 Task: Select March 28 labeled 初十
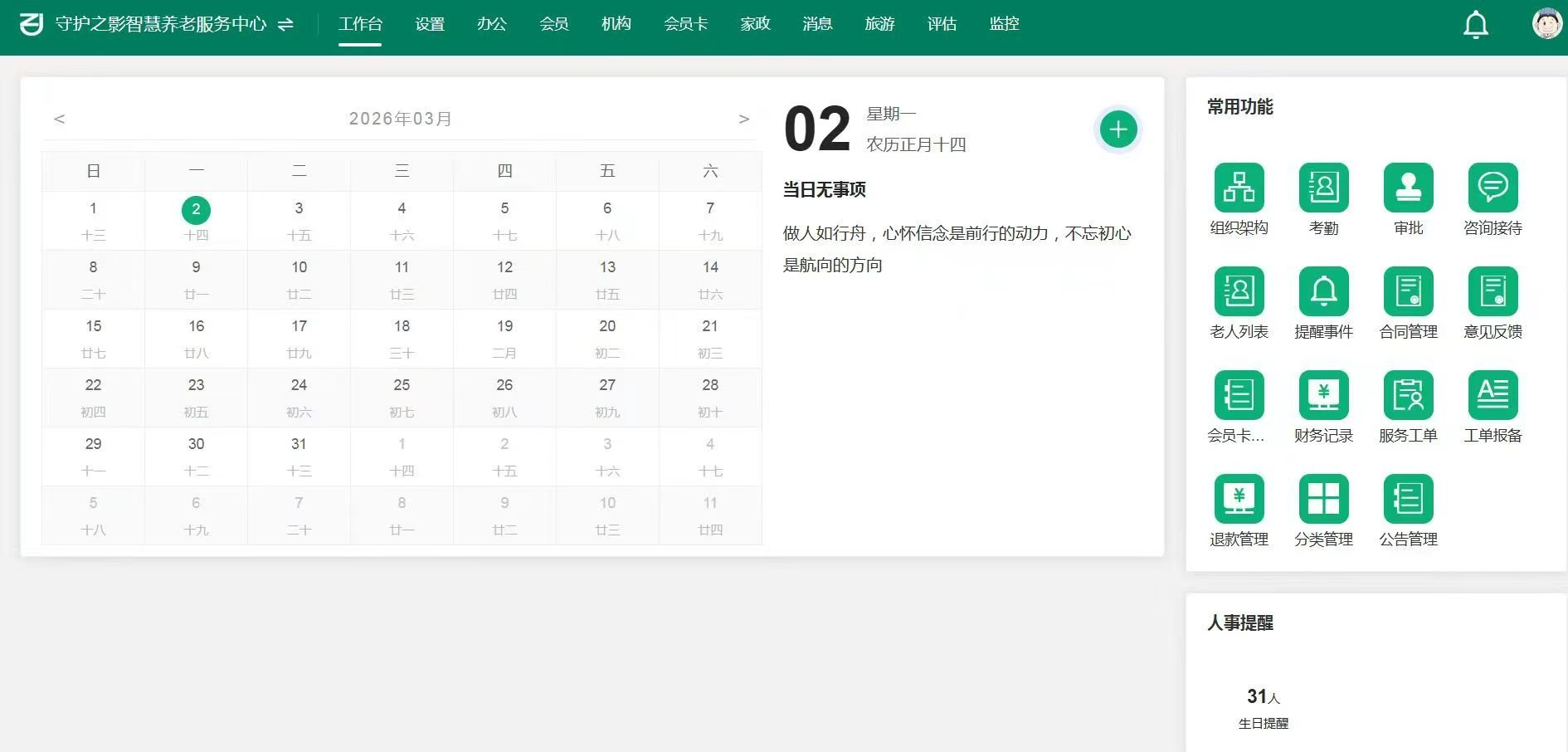[710, 398]
